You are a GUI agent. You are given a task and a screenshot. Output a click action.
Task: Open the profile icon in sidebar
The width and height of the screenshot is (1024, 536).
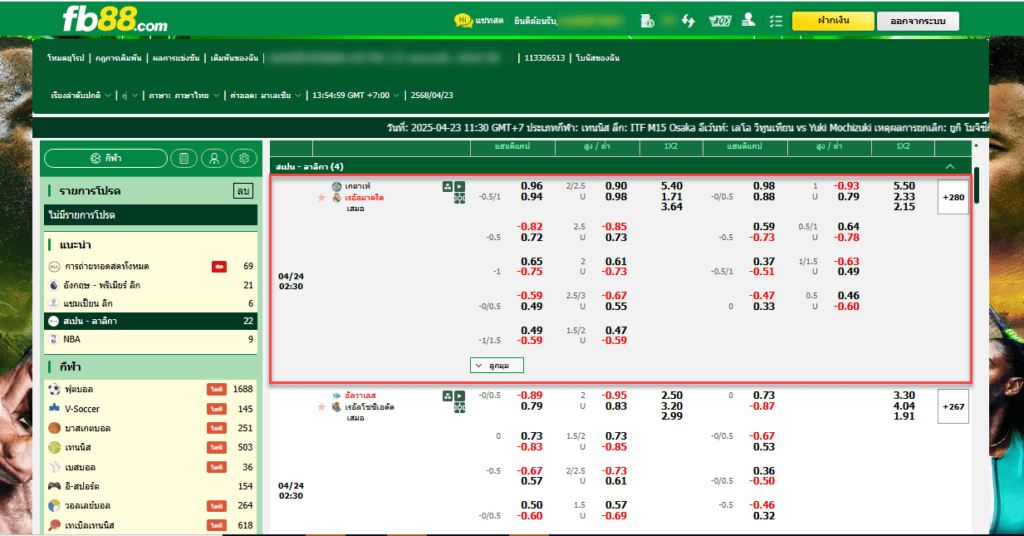[x=214, y=158]
